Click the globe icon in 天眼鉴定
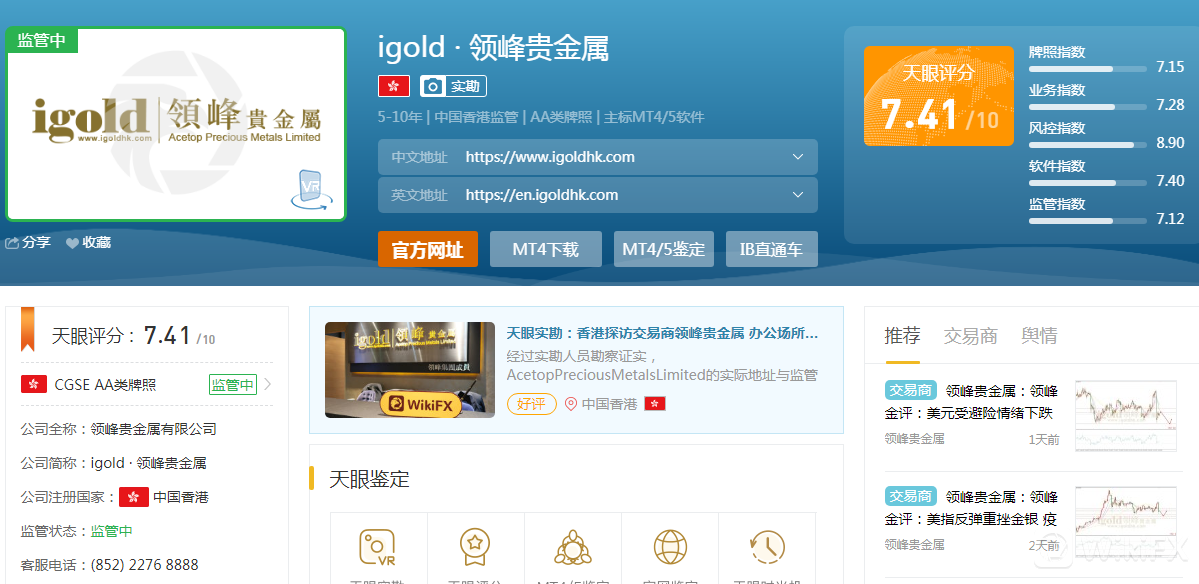The width and height of the screenshot is (1199, 584). [x=670, y=547]
